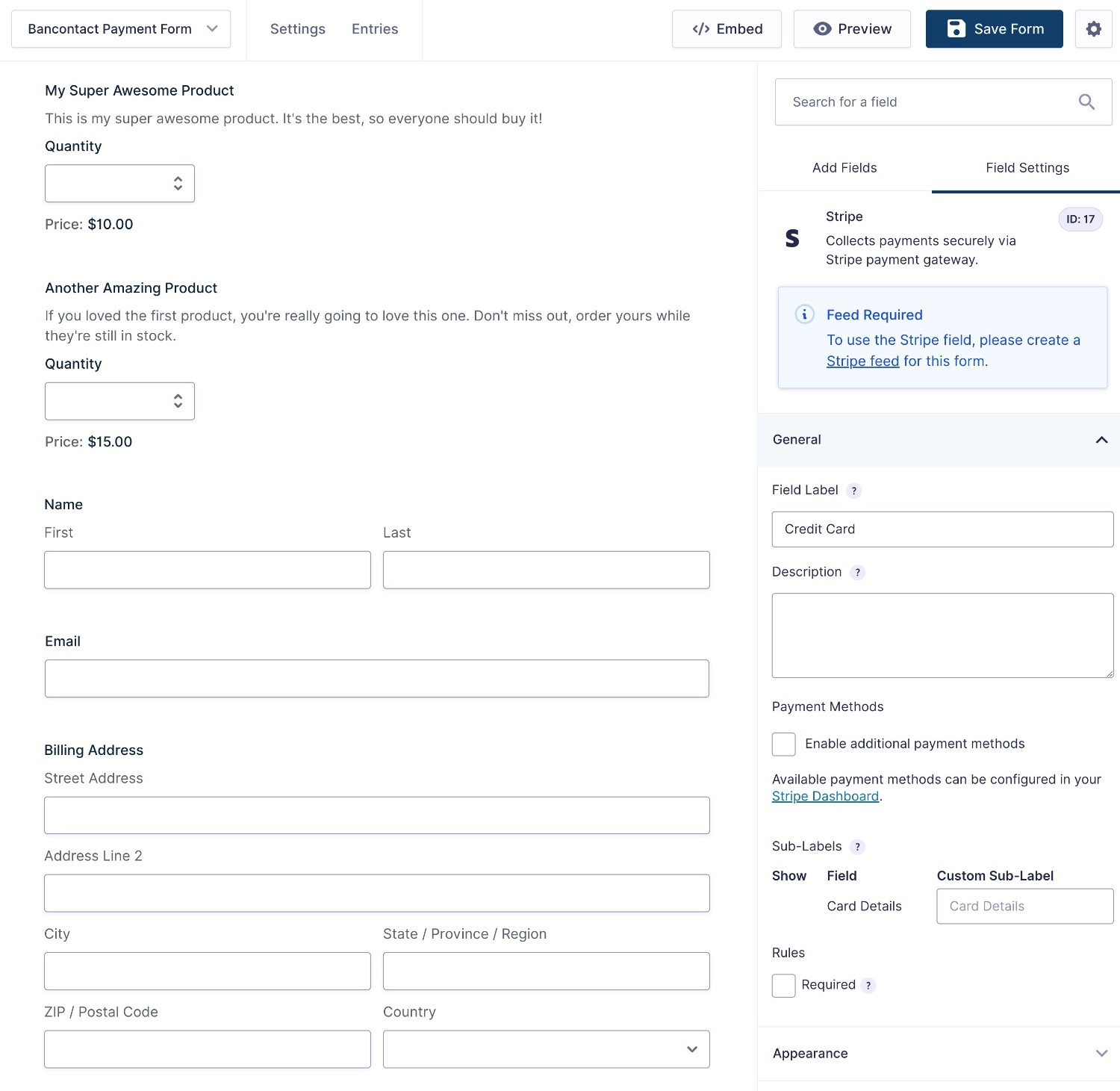Click the Save Form button
The height and width of the screenshot is (1091, 1120).
tap(994, 29)
